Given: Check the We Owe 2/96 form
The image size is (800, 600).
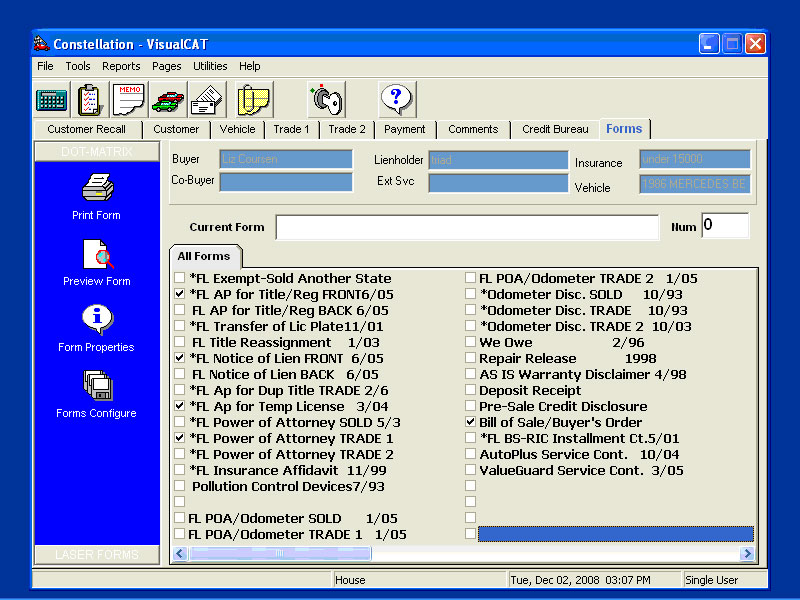Looking at the screenshot, I should tap(470, 341).
